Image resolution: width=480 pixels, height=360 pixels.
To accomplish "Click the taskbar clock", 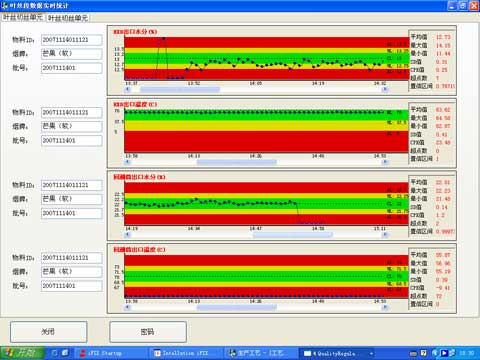I will (x=467, y=353).
